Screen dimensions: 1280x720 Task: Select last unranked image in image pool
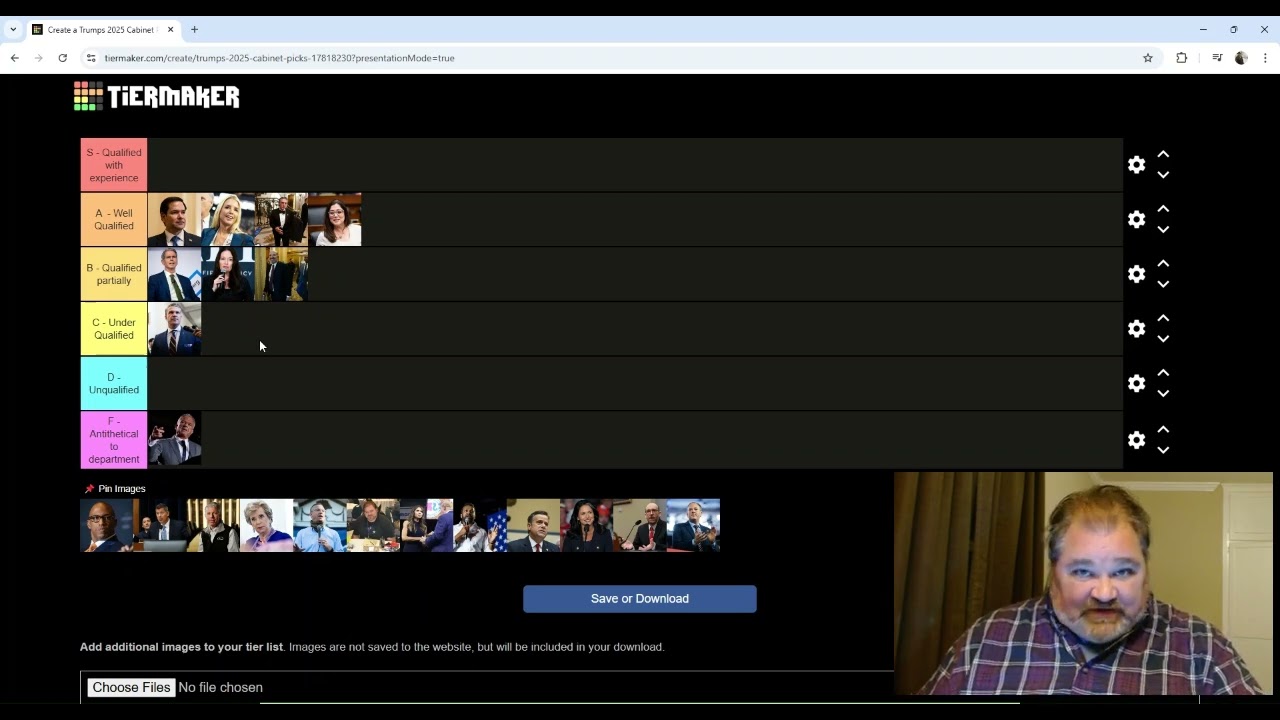(693, 526)
